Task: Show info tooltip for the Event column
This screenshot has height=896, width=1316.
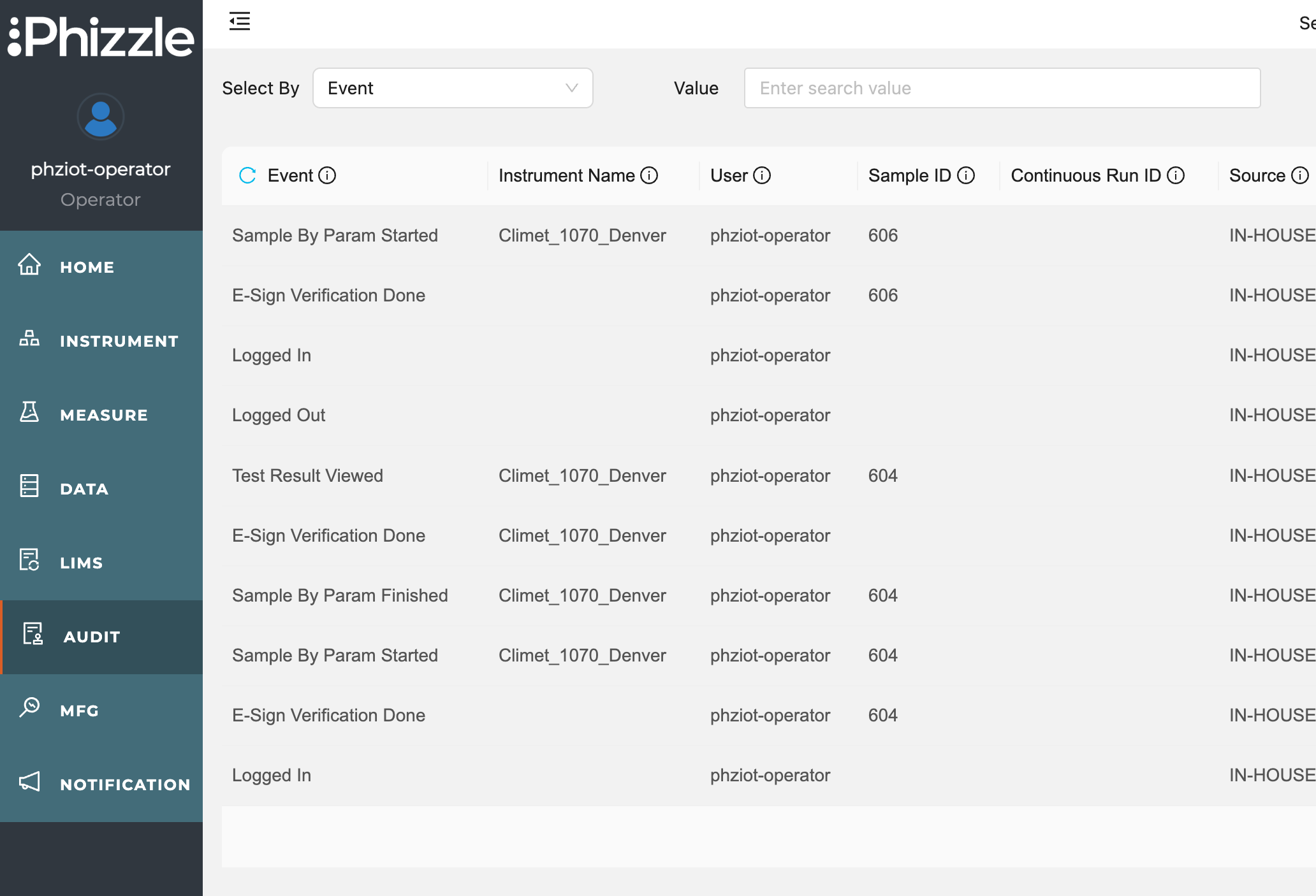Action: pyautogui.click(x=328, y=175)
